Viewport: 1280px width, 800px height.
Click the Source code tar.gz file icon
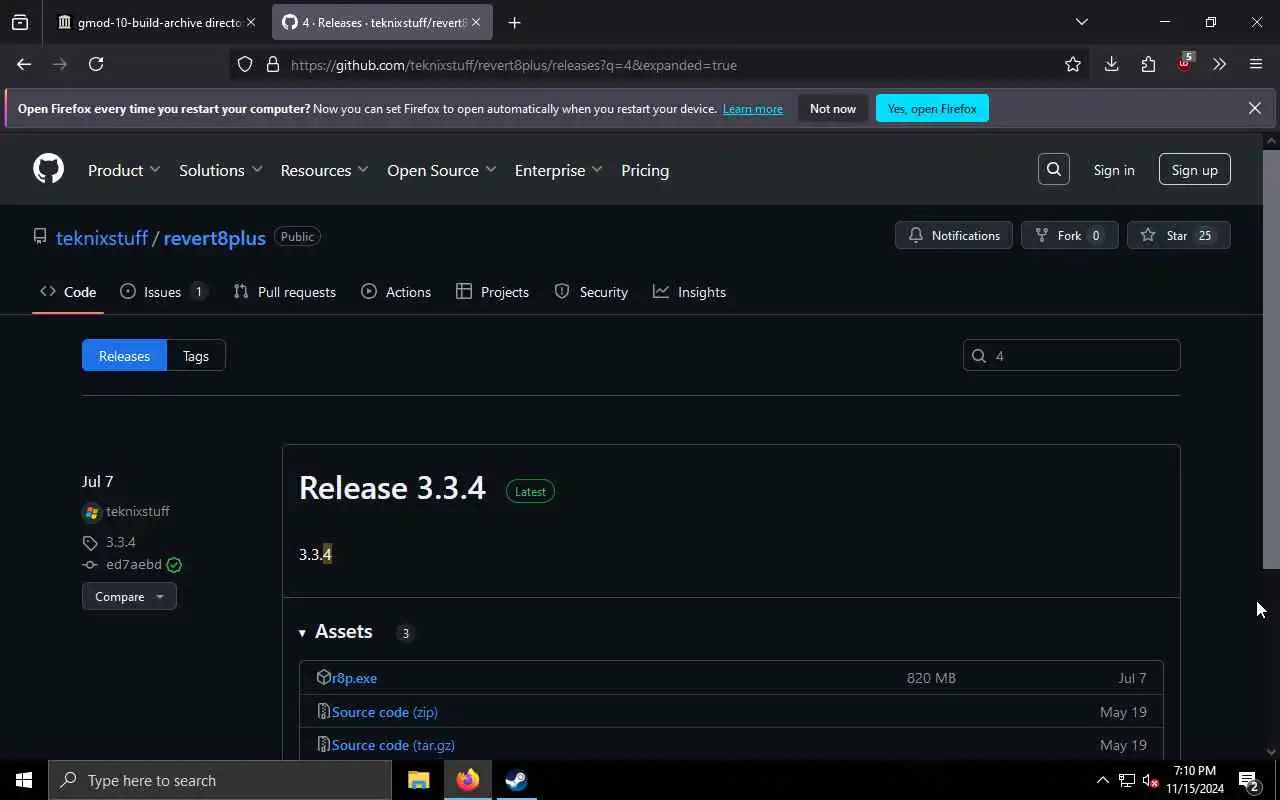(x=323, y=744)
